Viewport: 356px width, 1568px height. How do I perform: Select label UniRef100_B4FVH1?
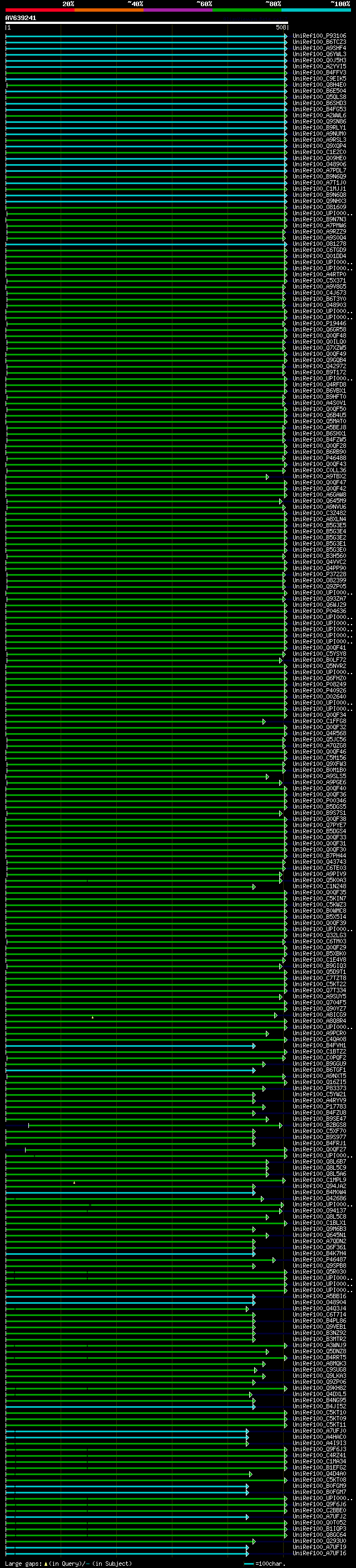tap(319, 1045)
